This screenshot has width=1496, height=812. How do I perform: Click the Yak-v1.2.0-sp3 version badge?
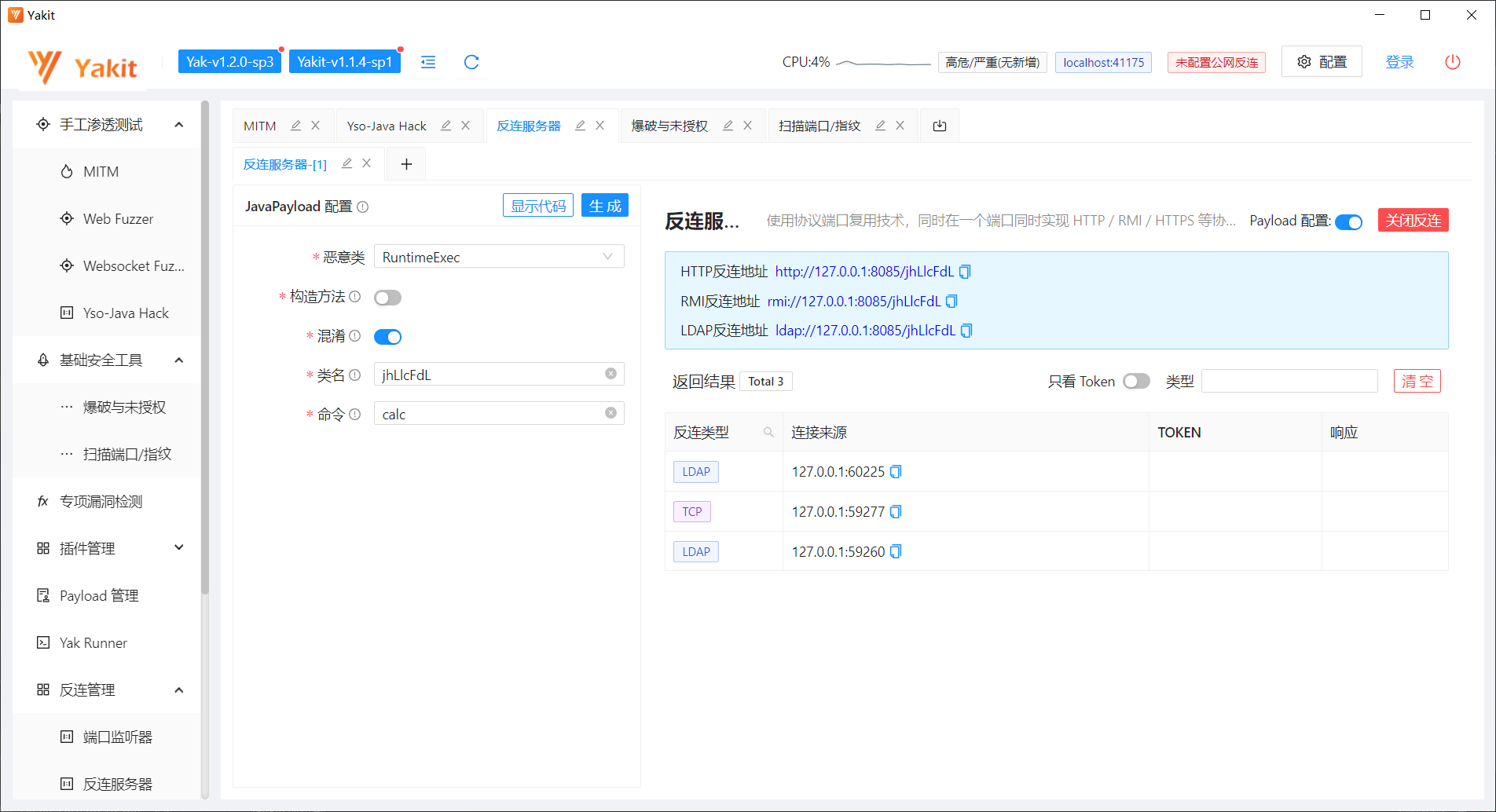[x=230, y=62]
